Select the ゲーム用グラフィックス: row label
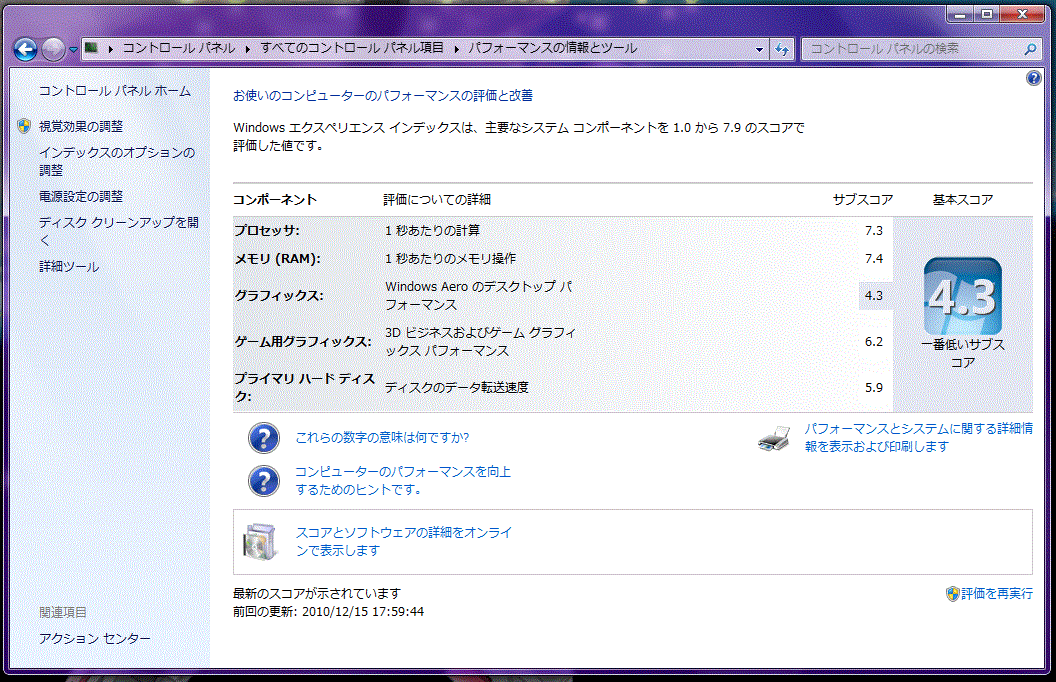 302,341
